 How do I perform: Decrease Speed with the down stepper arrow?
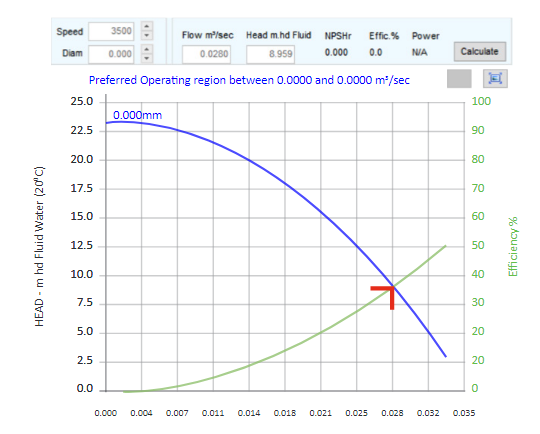[x=147, y=35]
